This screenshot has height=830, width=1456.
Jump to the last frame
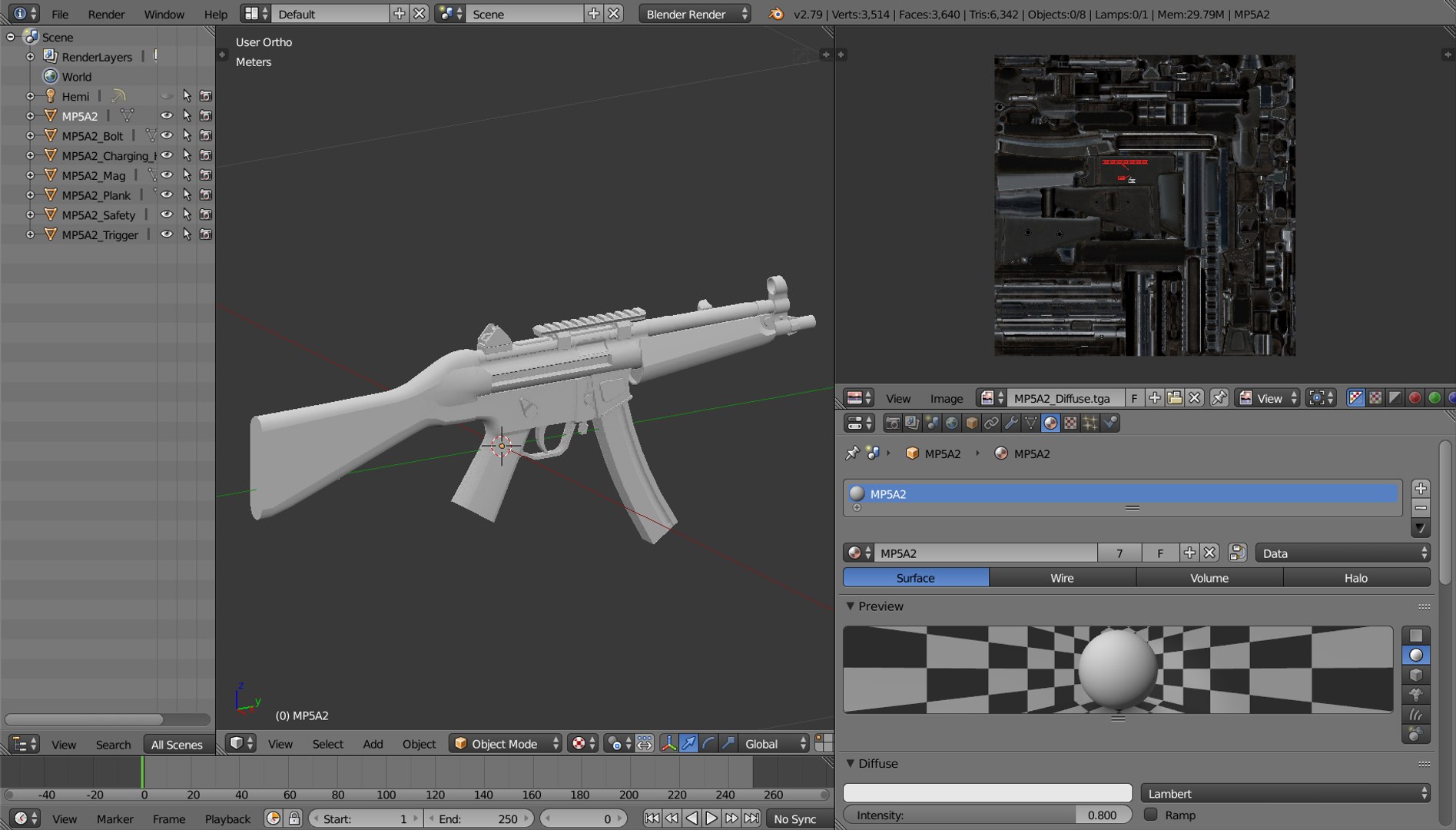(x=751, y=818)
